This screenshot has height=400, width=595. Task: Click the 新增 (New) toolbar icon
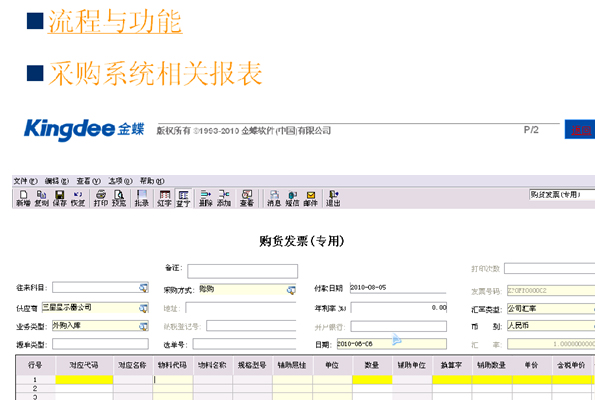click(23, 198)
